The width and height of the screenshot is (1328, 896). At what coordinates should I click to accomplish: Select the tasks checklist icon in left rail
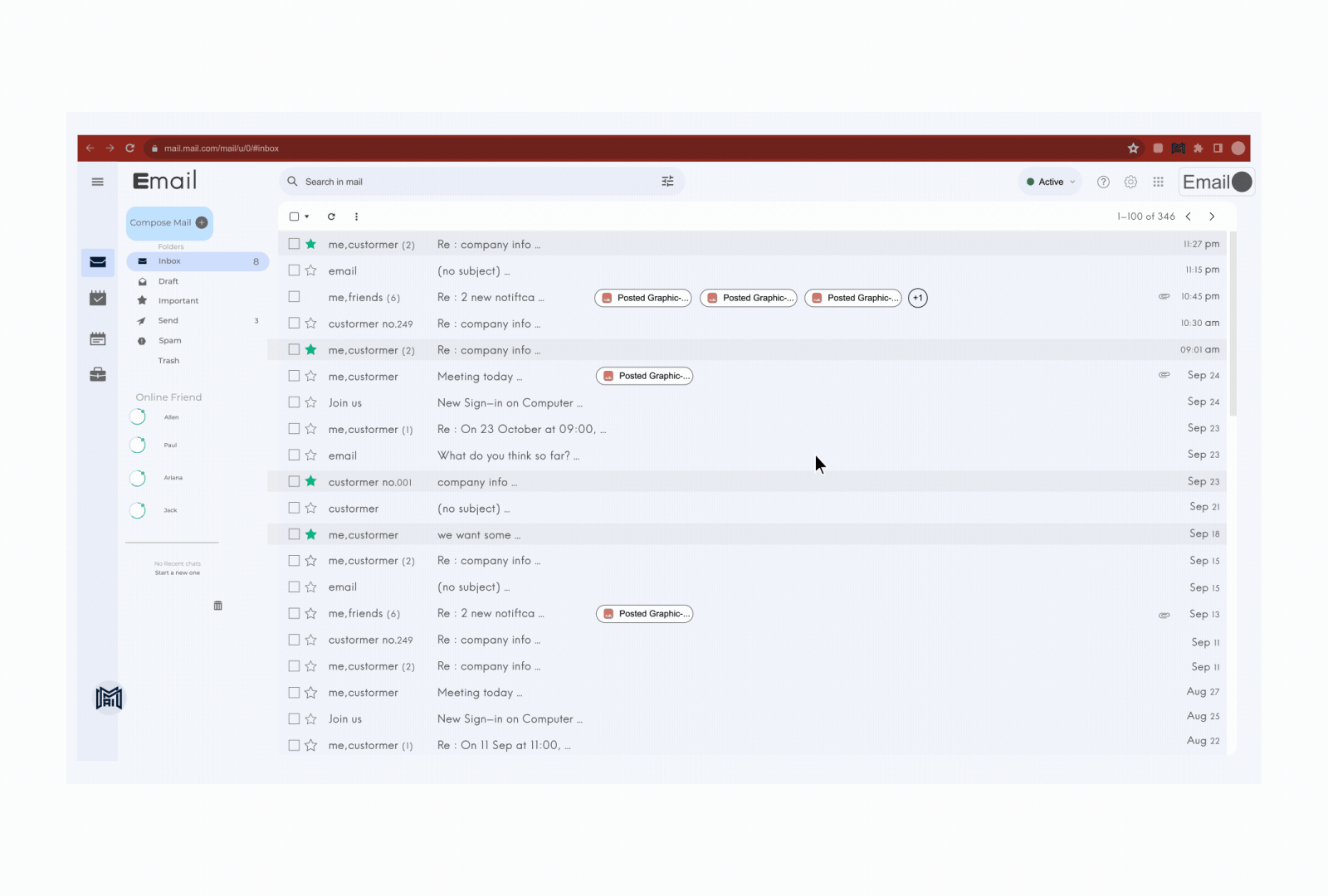(98, 299)
